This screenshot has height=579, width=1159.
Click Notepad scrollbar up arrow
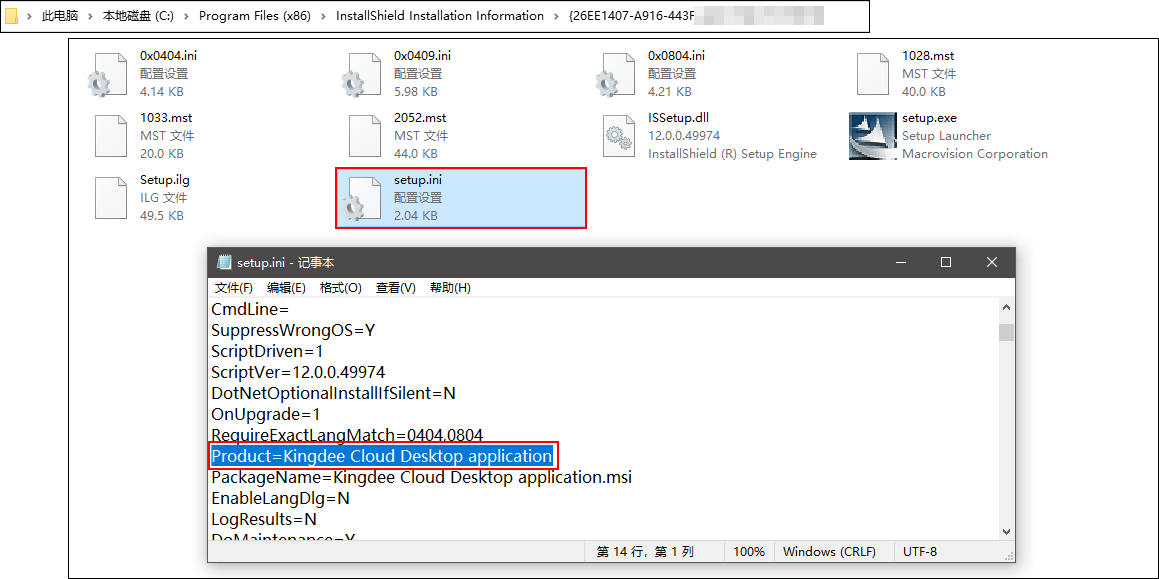[1006, 308]
